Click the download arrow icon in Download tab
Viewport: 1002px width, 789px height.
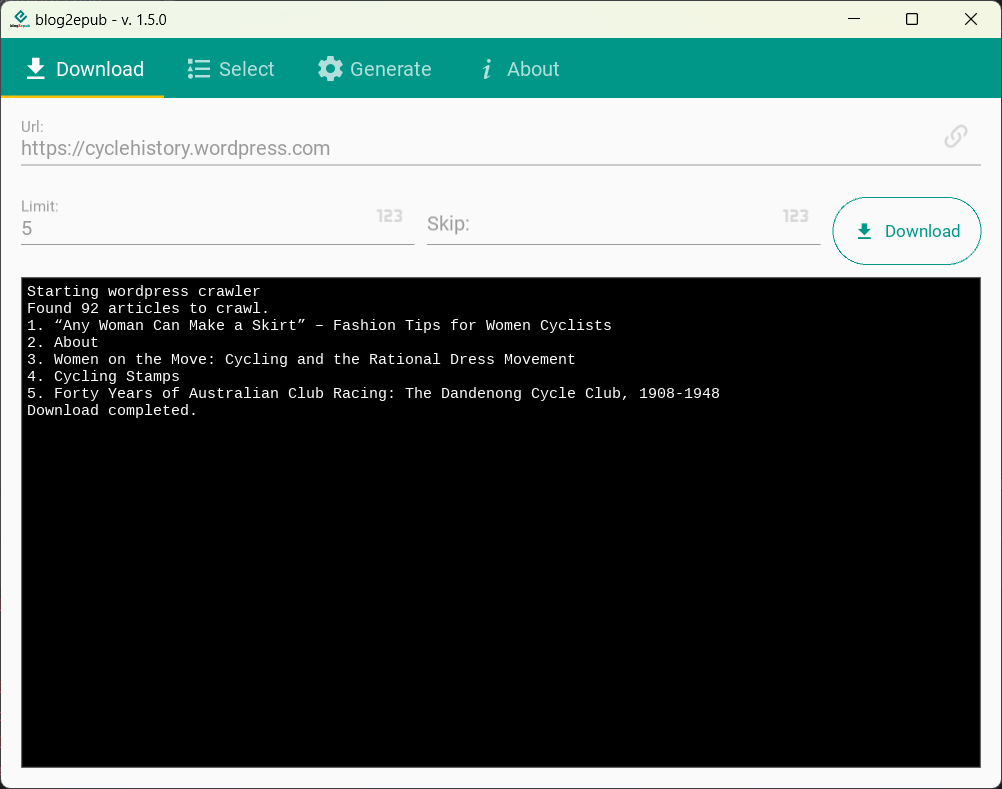tap(36, 69)
